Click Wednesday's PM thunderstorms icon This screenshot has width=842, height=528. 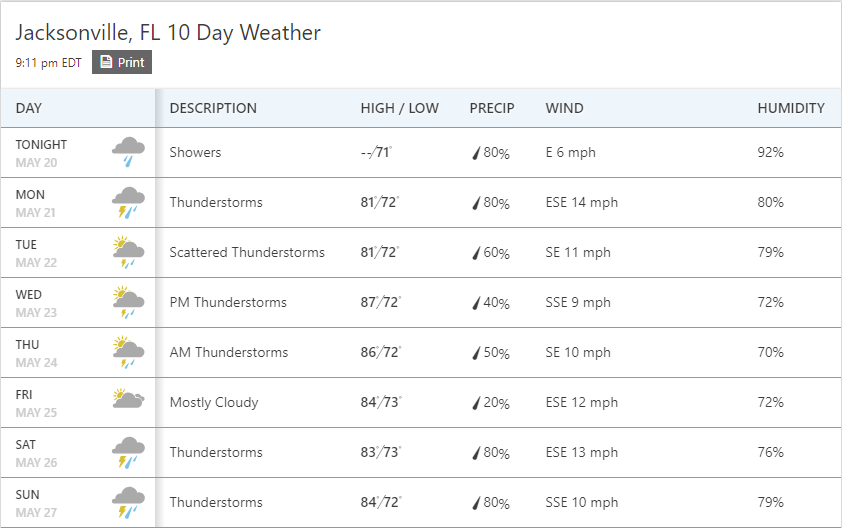[128, 302]
